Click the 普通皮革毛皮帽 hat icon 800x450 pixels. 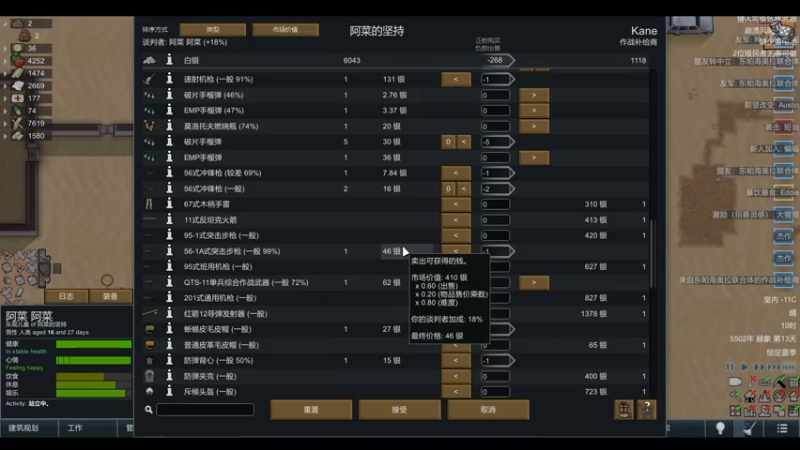tap(149, 345)
